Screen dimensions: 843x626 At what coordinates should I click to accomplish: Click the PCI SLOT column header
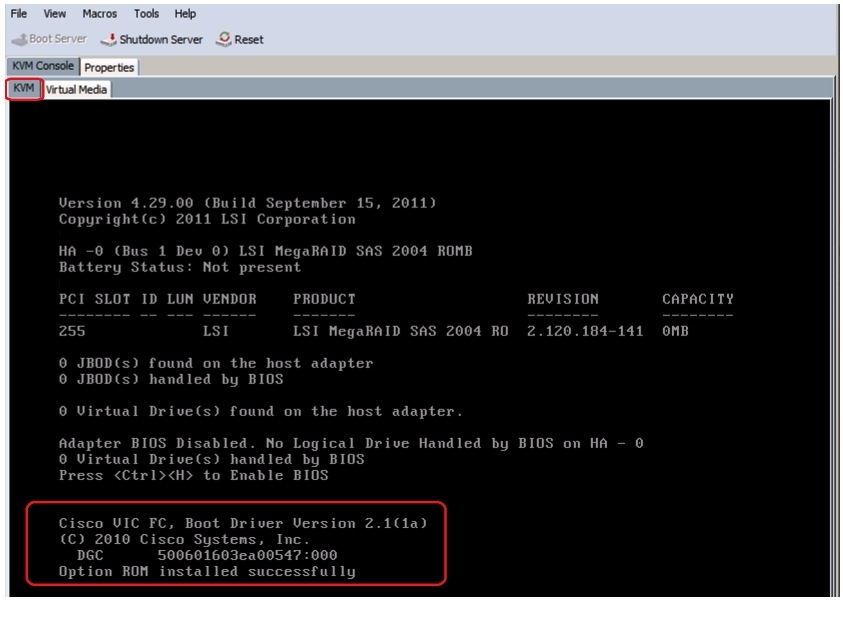click(x=95, y=299)
